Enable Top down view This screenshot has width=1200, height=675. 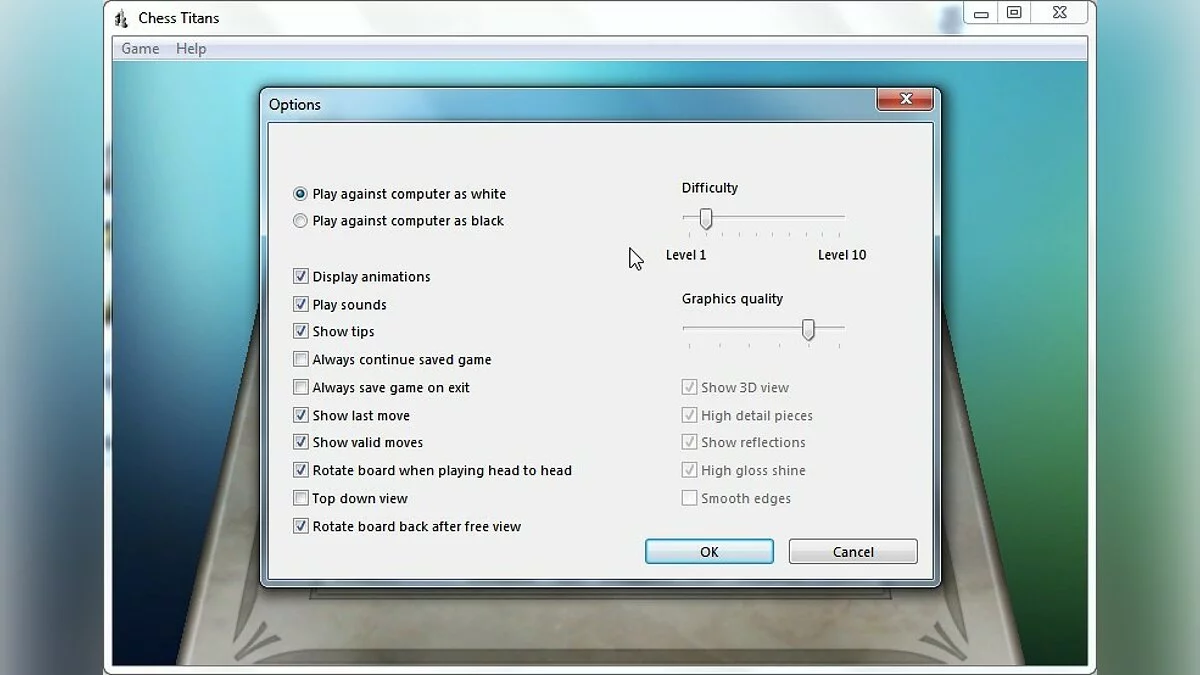pyautogui.click(x=300, y=498)
